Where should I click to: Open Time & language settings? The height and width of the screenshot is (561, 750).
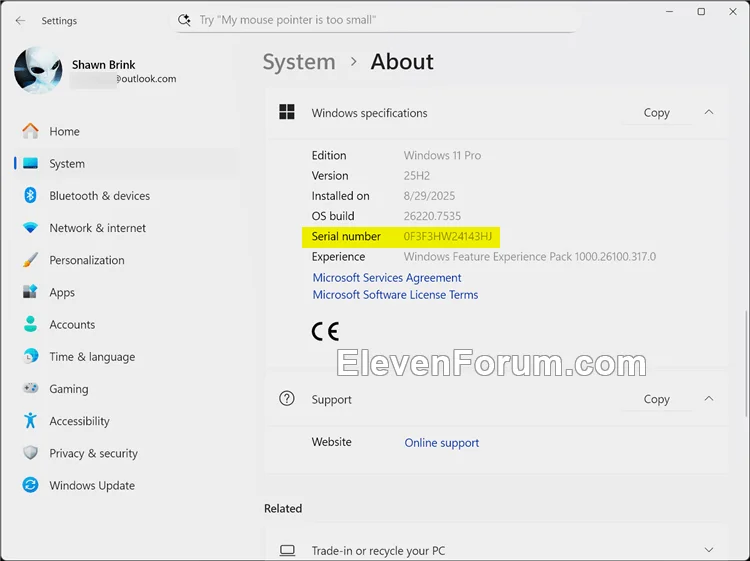125,356
